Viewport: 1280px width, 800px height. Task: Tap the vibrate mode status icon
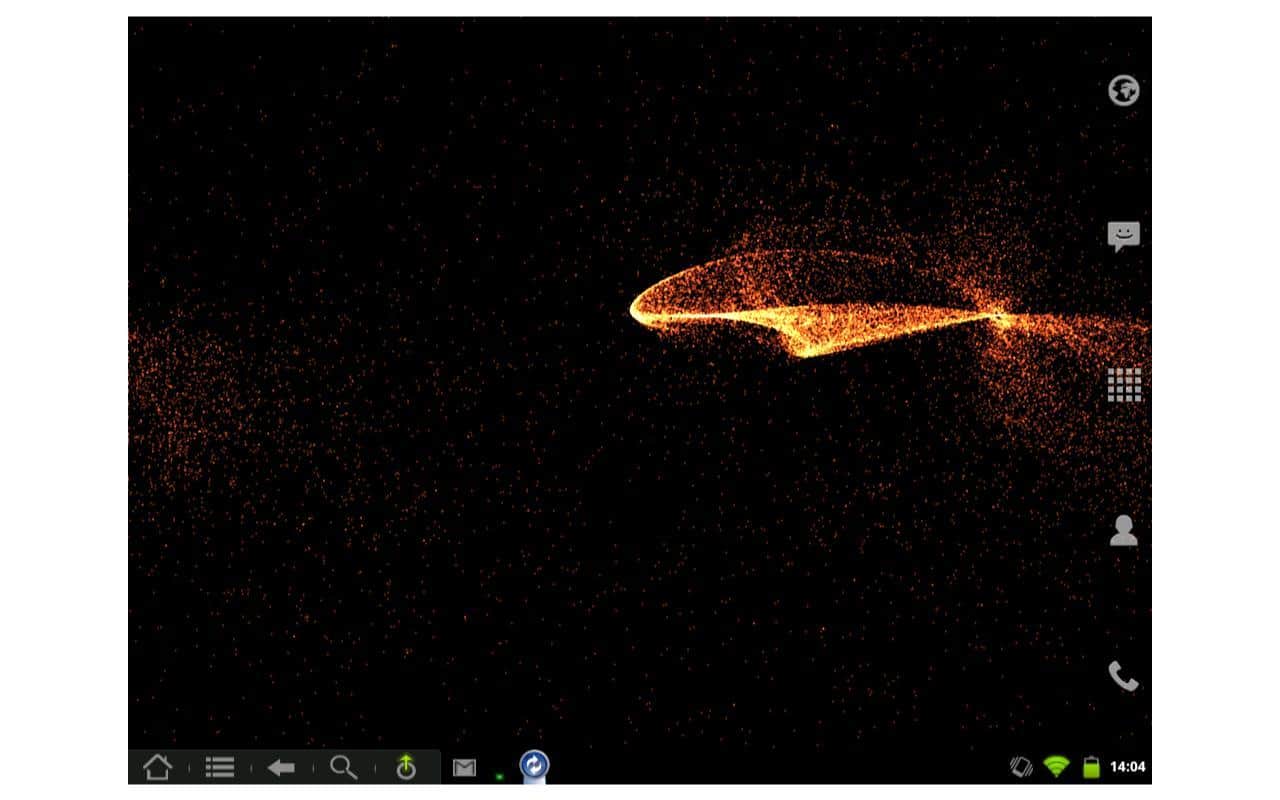(x=1021, y=767)
